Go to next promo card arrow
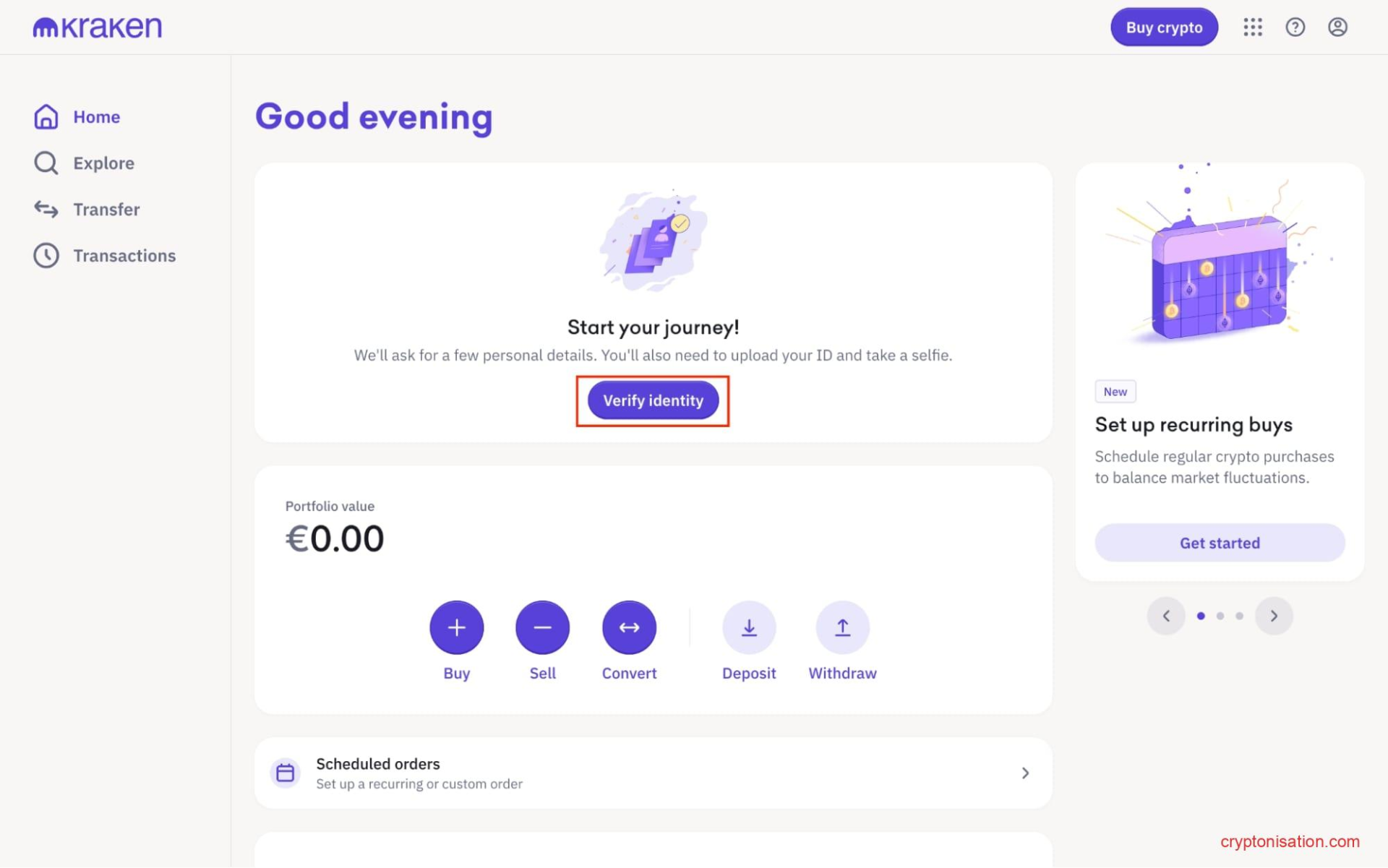The width and height of the screenshot is (1388, 868). pyautogui.click(x=1274, y=616)
